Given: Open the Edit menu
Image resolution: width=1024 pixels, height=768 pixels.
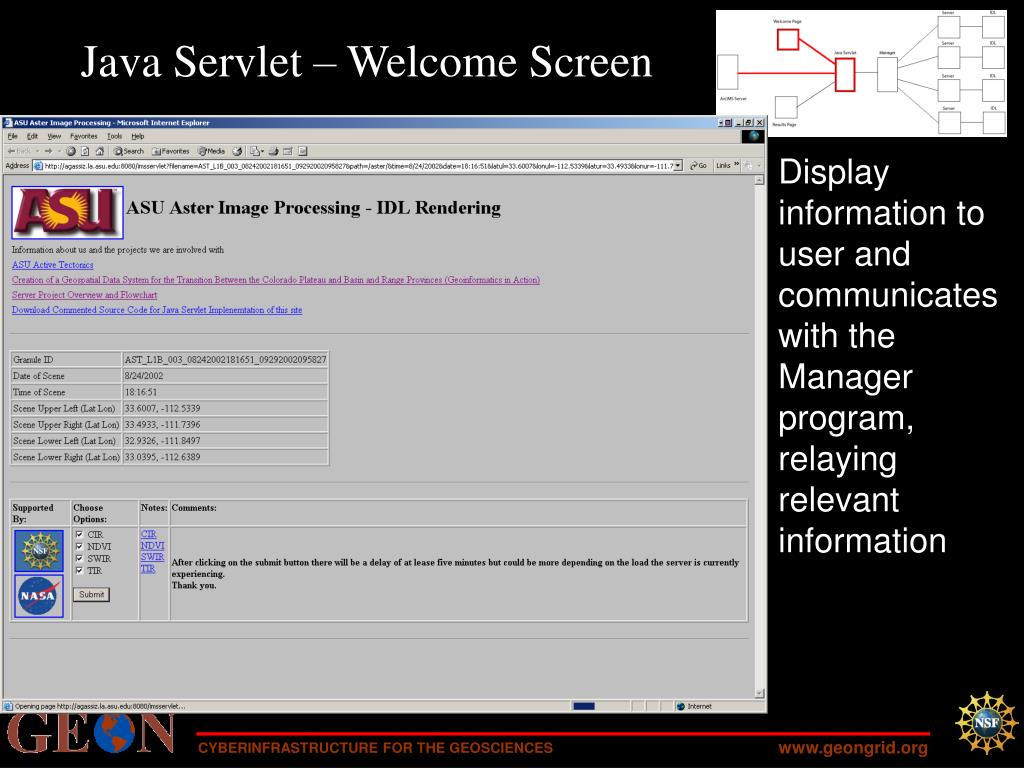Looking at the screenshot, I should (x=32, y=136).
